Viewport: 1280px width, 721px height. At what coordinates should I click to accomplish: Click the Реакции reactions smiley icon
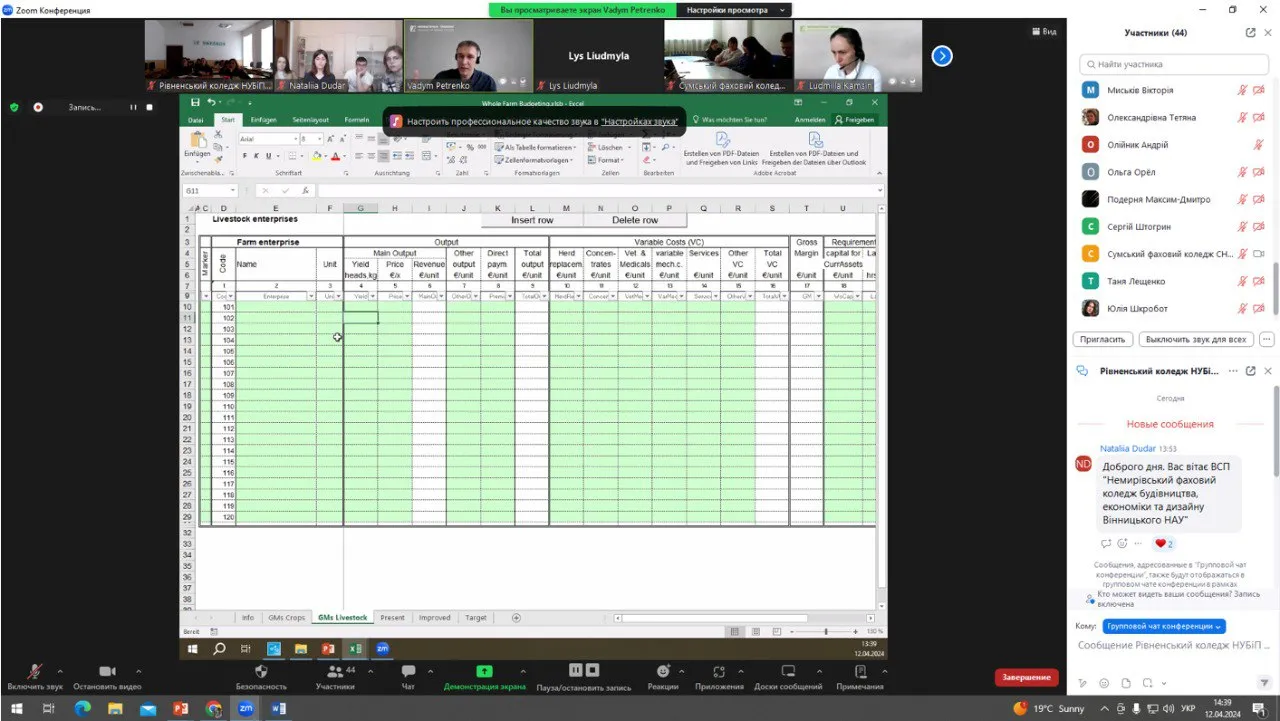662,671
